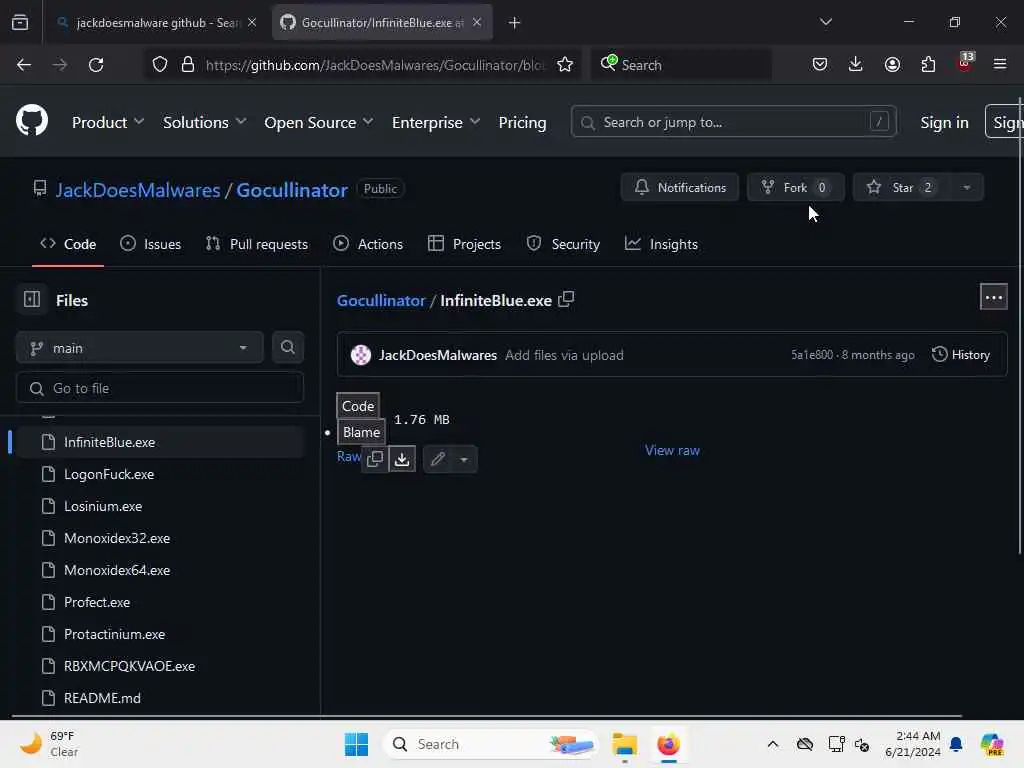Open the Security tab
Screen dimensions: 1024x768
pyautogui.click(x=563, y=244)
